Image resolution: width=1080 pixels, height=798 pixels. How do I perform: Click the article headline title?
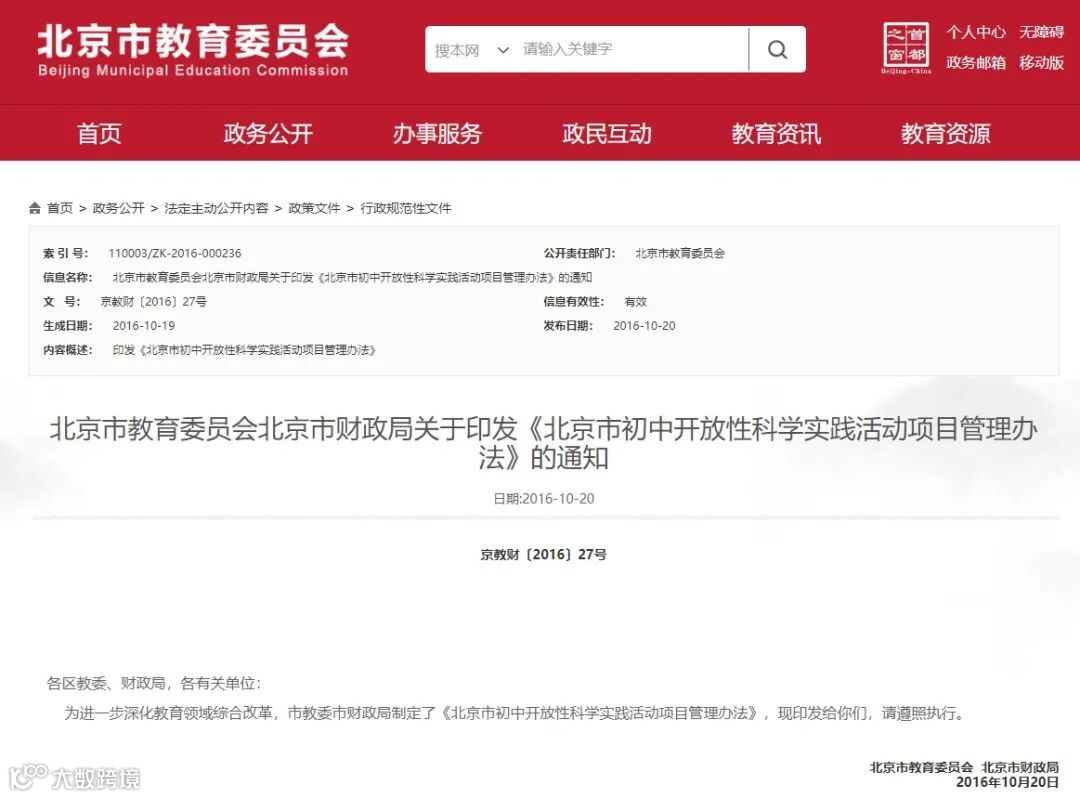[x=543, y=443]
